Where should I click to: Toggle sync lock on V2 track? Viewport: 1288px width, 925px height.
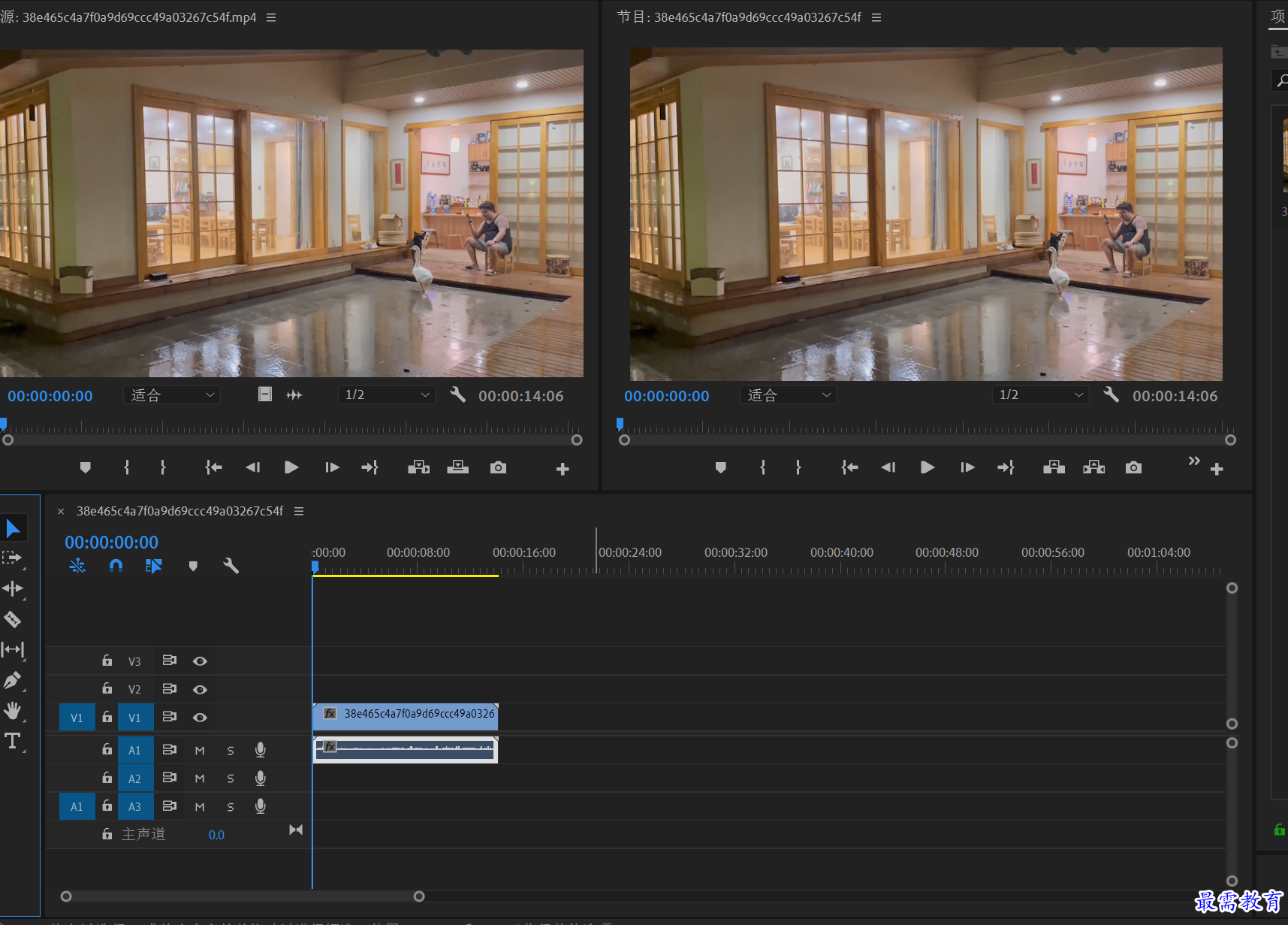pyautogui.click(x=170, y=688)
